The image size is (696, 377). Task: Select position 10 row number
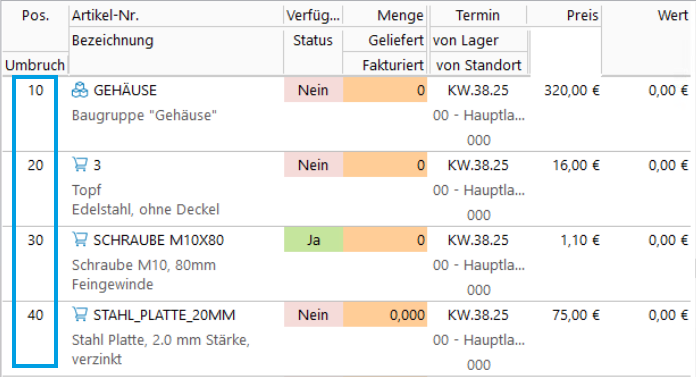pyautogui.click(x=36, y=90)
